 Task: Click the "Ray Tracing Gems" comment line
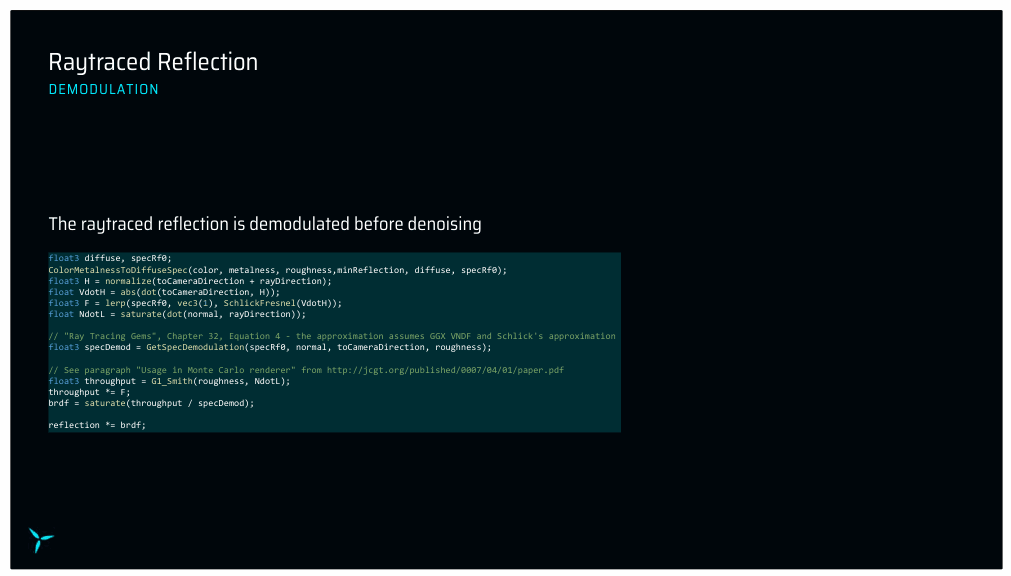point(332,336)
